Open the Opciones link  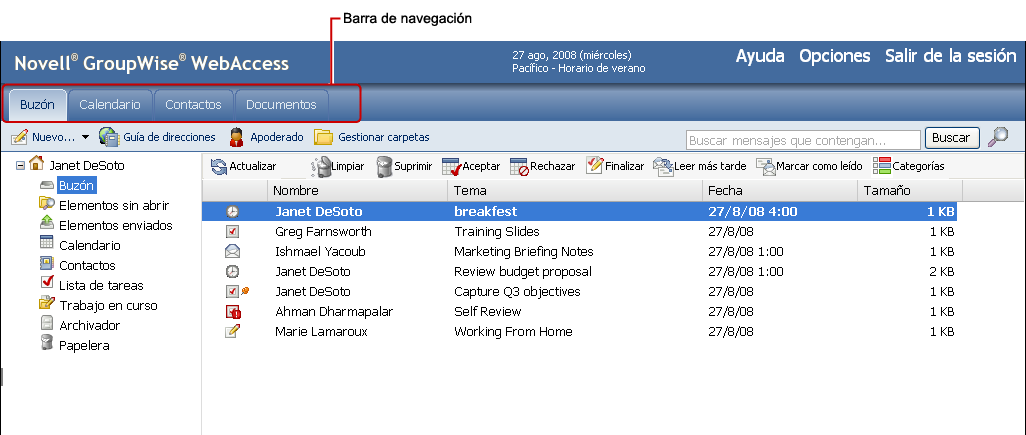(x=834, y=56)
